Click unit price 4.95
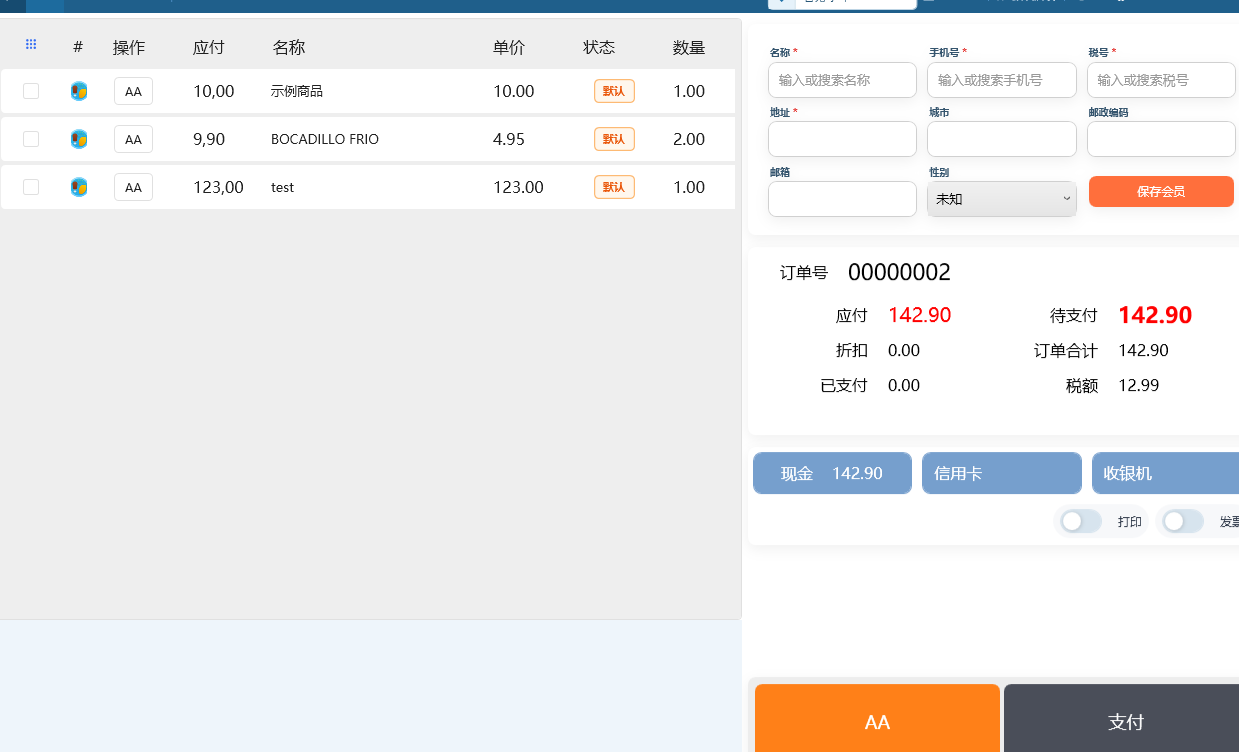This screenshot has width=1239, height=752. (509, 139)
